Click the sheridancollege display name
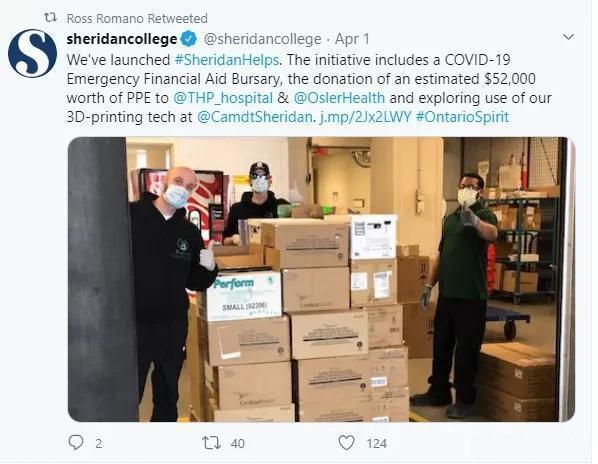598x464 pixels. click(122, 39)
